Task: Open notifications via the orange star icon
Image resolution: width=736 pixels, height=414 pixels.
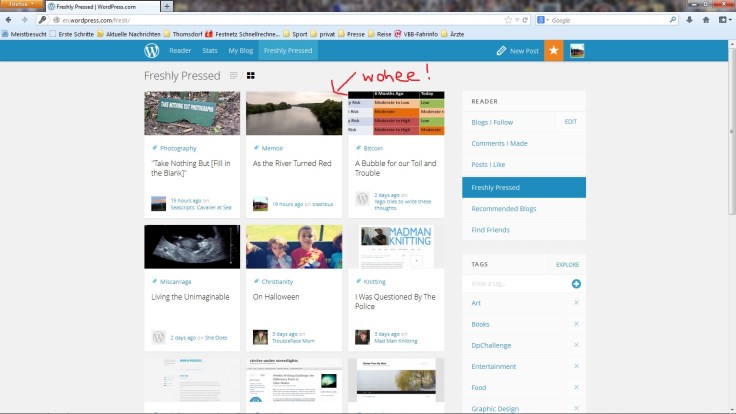Action: click(553, 50)
